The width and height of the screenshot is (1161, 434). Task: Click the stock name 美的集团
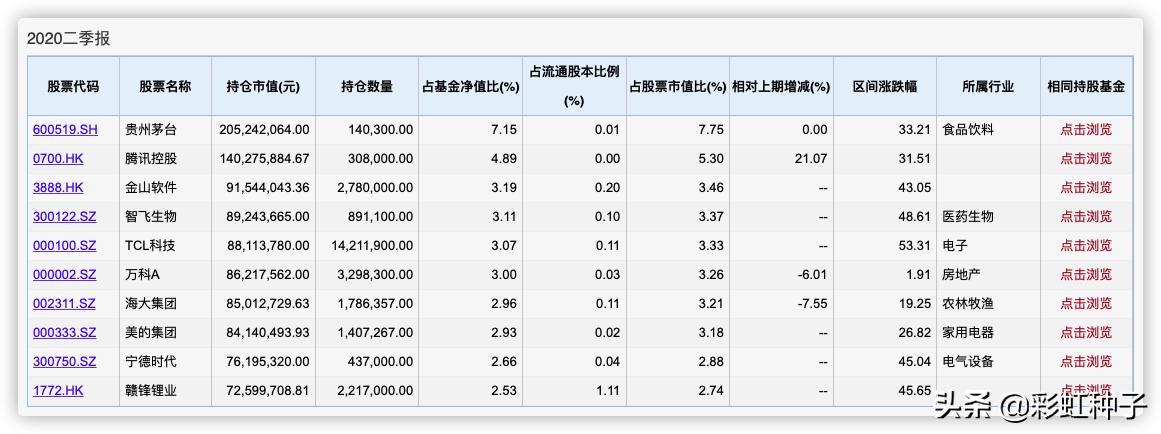tap(151, 332)
